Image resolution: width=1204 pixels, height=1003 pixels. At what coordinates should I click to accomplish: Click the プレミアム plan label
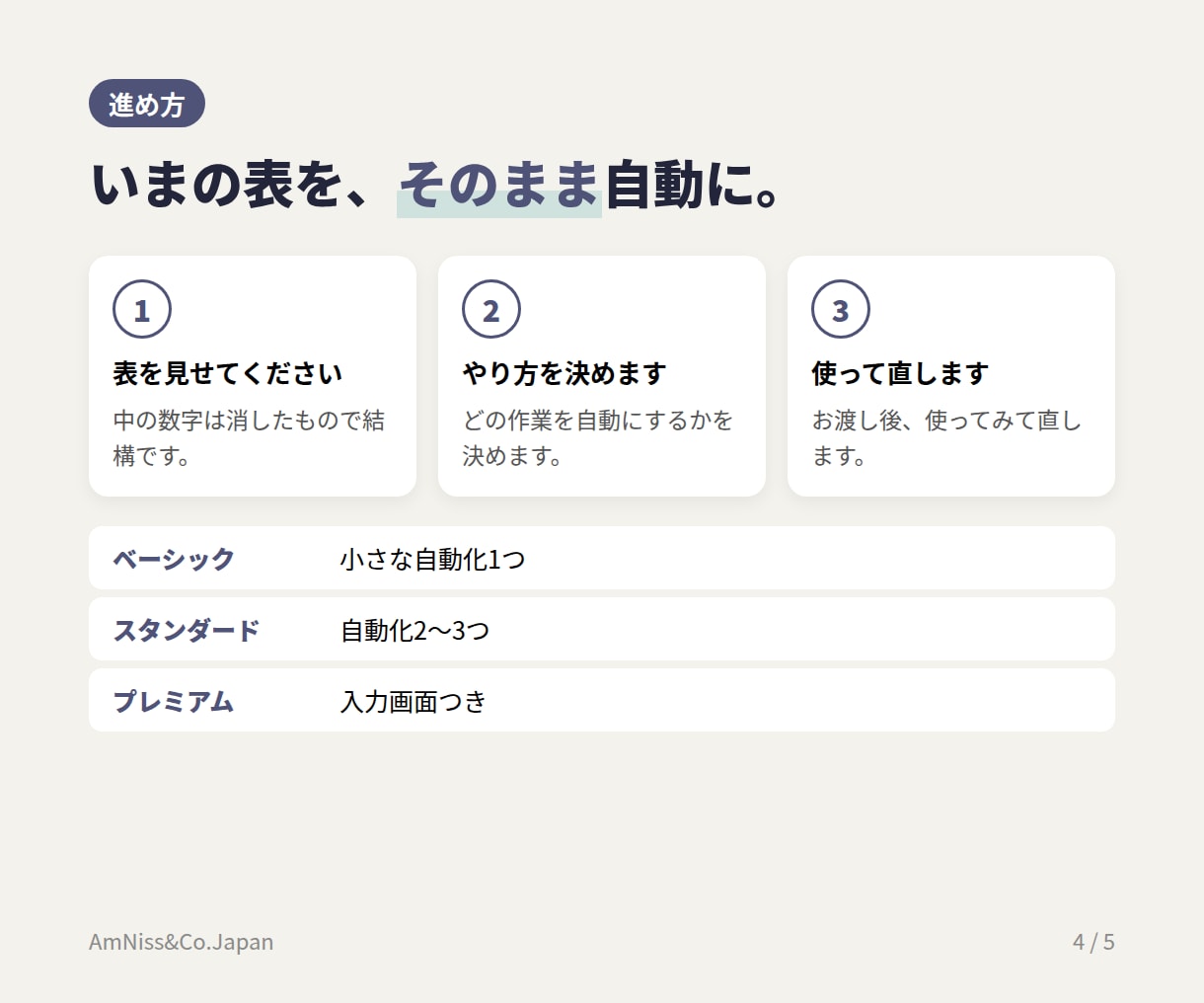point(174,701)
